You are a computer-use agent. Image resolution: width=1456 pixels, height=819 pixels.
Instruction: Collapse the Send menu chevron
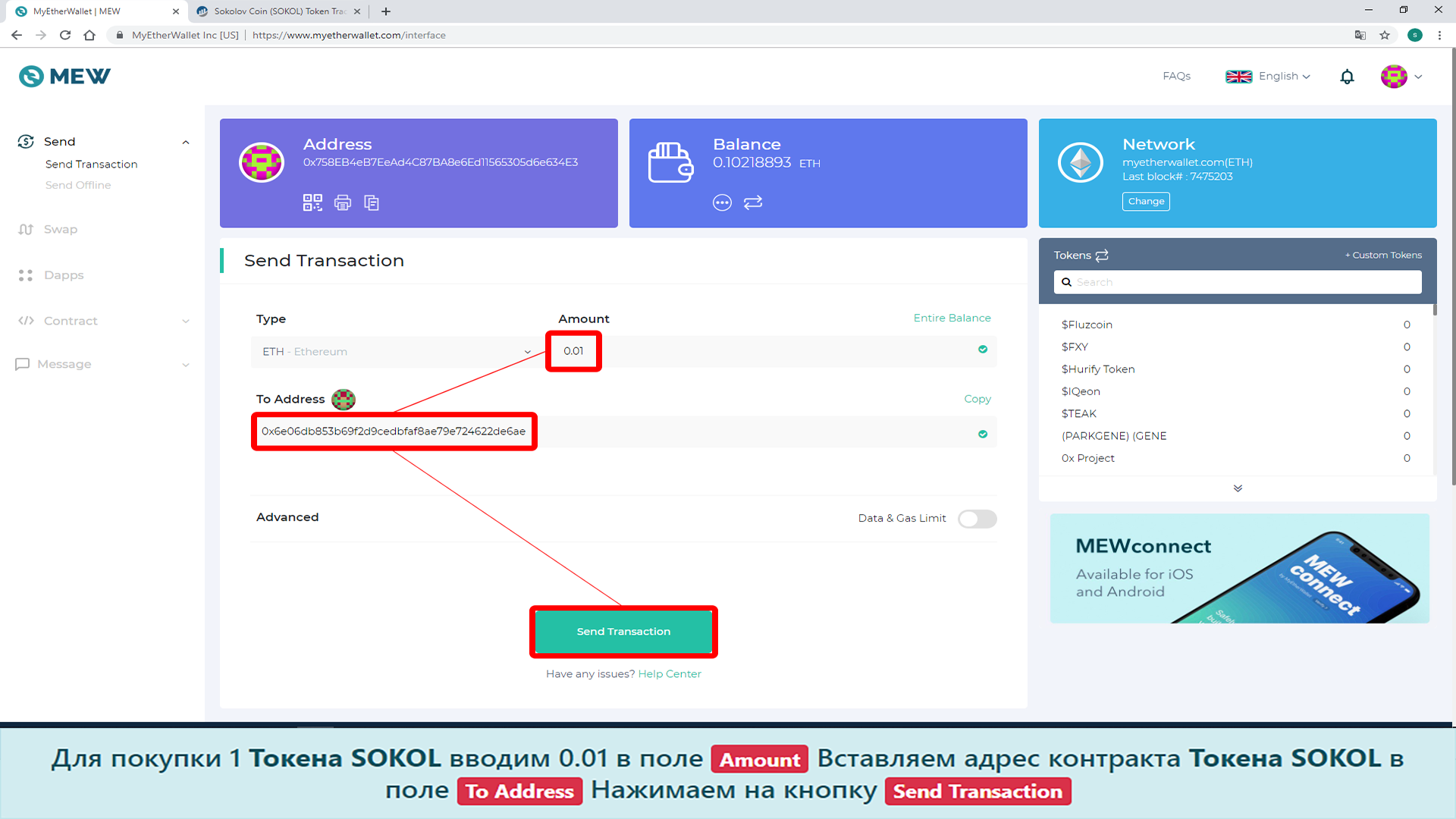coord(186,143)
